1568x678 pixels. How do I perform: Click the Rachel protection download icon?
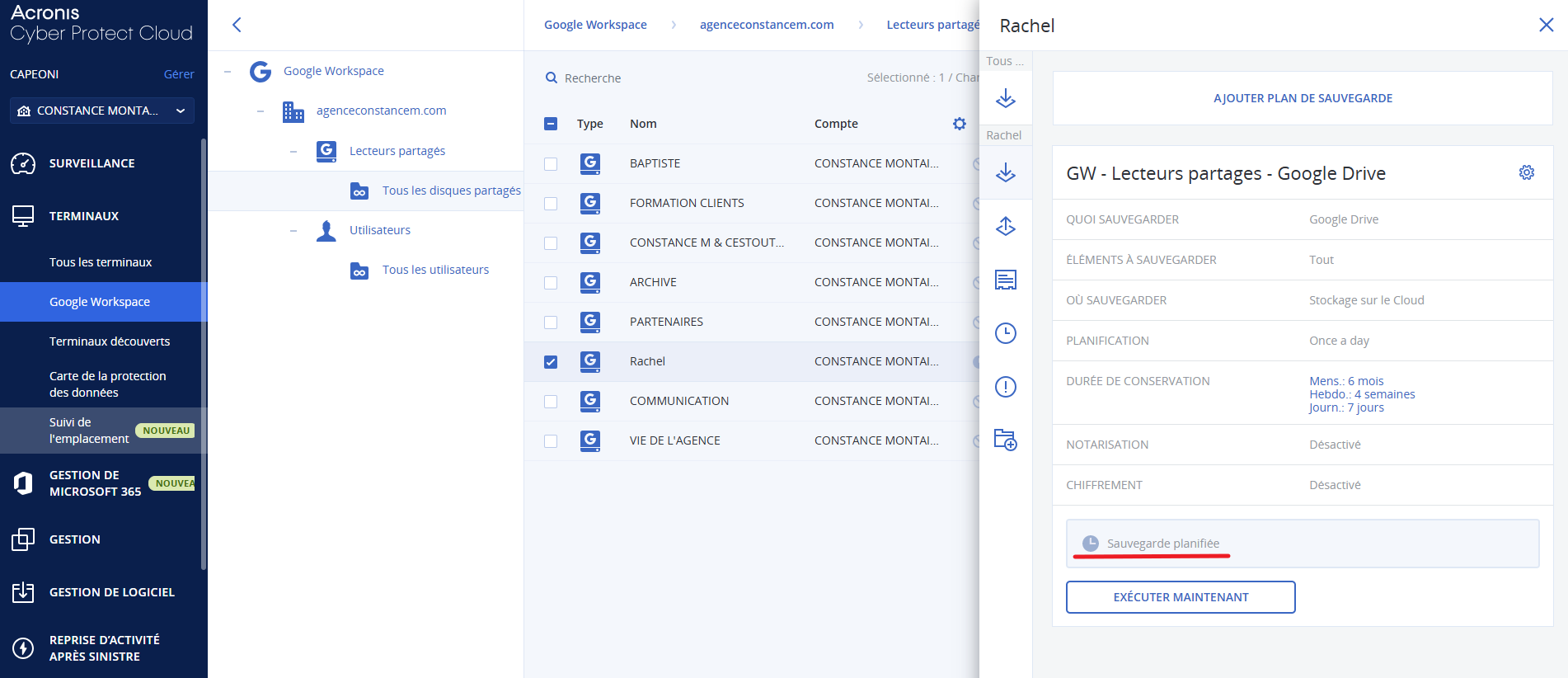(x=1006, y=172)
